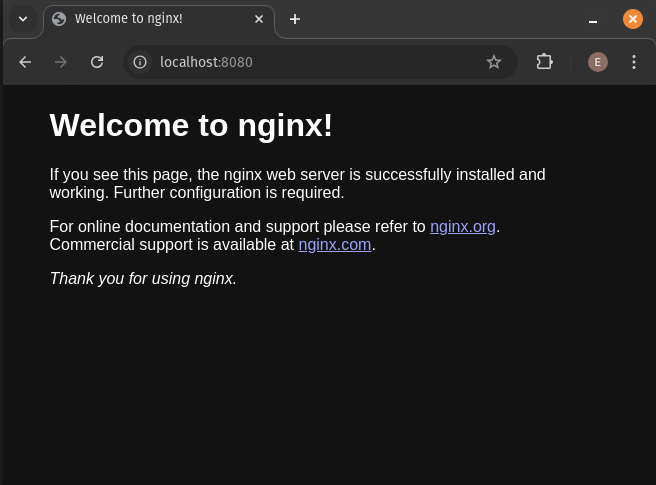Focus the localhost:8080 address field
656x485 pixels.
(318, 62)
